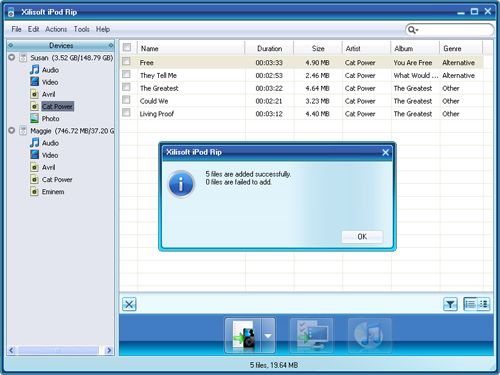Click the Video icon under Maggie
Screen dimensions: 500x375
tap(34, 155)
